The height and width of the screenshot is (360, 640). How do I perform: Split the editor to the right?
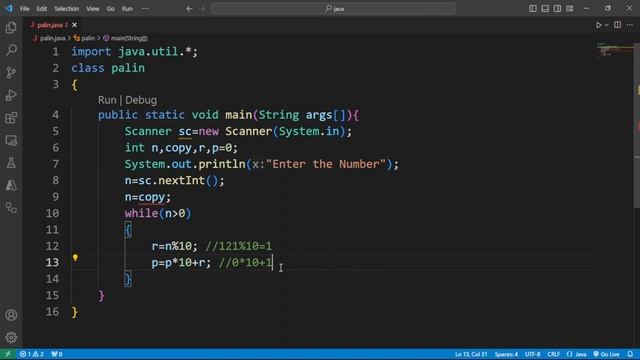(x=618, y=25)
